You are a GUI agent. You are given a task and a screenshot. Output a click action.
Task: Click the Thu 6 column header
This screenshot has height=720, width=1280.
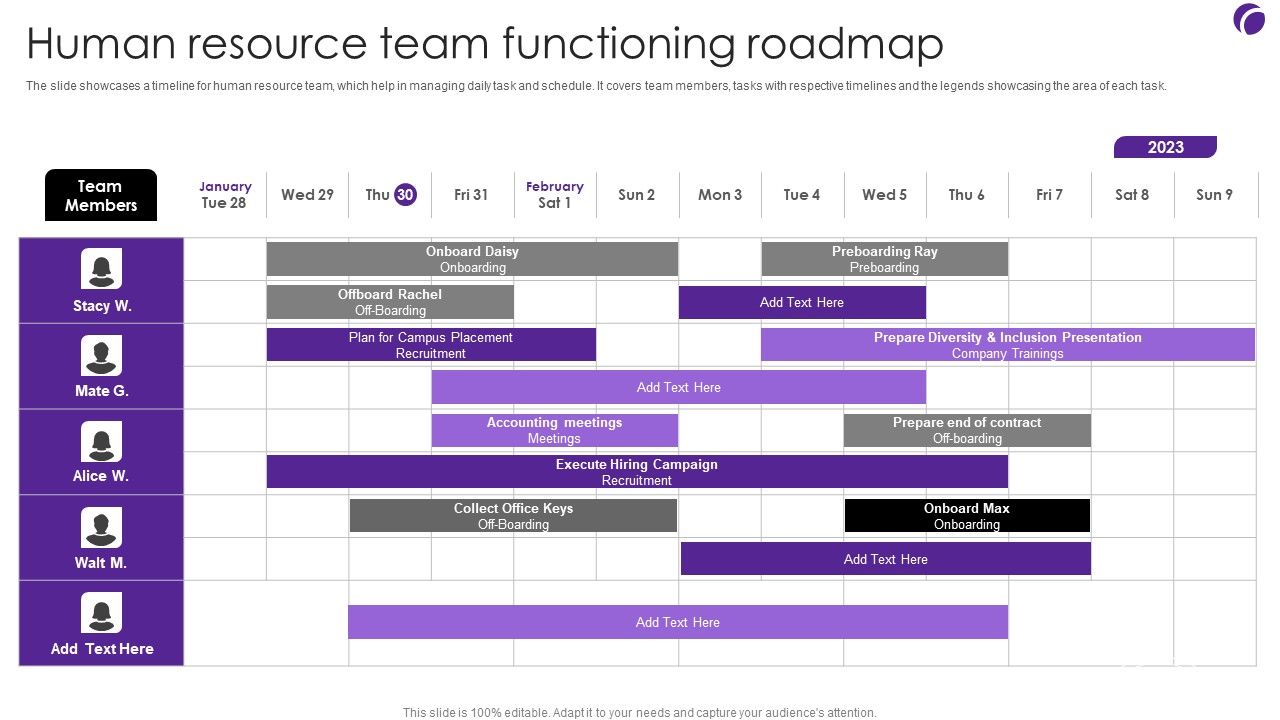(967, 195)
